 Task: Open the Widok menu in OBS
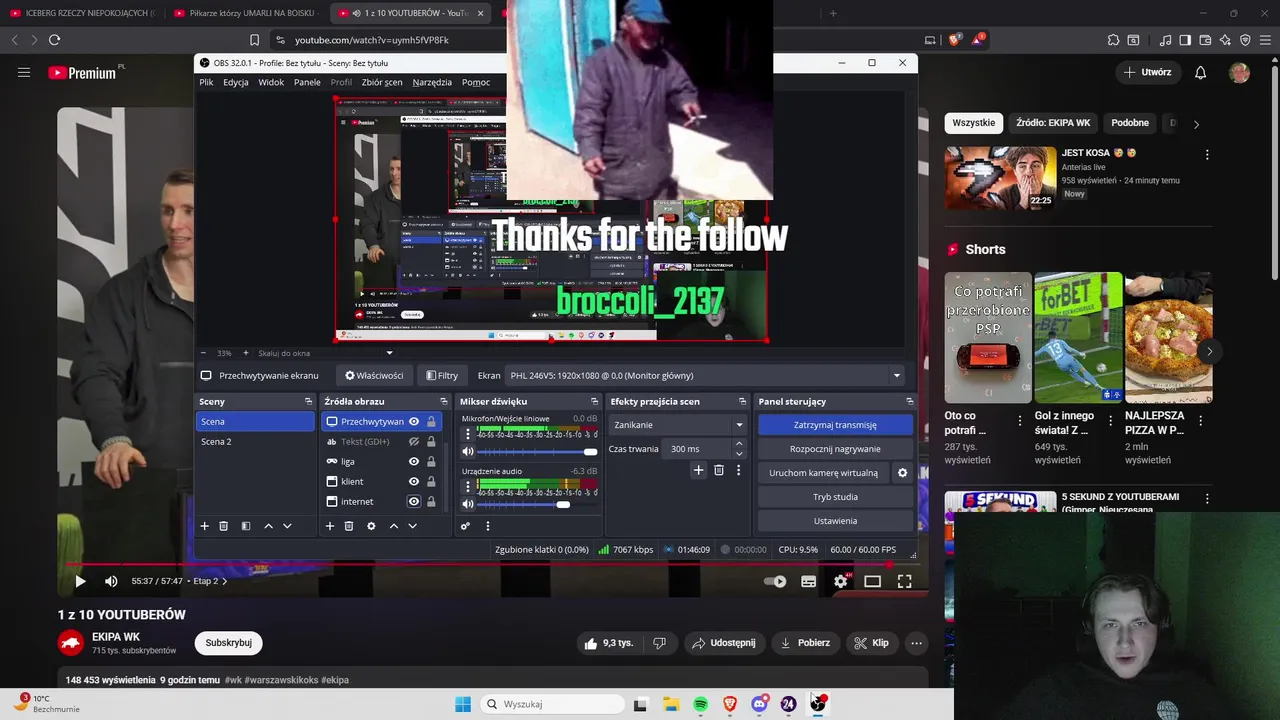click(x=271, y=82)
